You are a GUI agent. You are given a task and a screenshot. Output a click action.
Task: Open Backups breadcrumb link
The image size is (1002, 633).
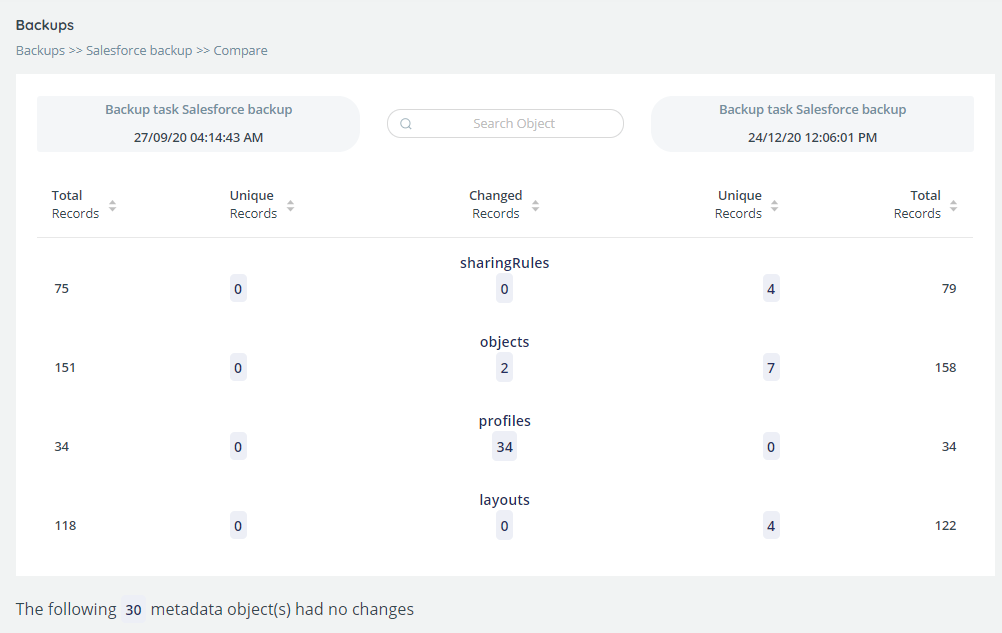point(40,50)
